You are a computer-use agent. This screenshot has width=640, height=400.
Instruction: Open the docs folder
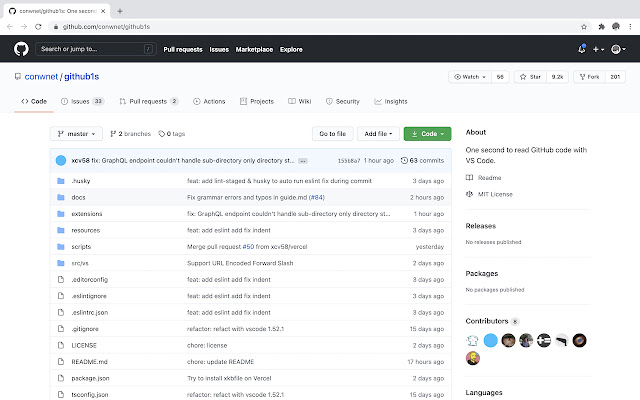(x=78, y=197)
